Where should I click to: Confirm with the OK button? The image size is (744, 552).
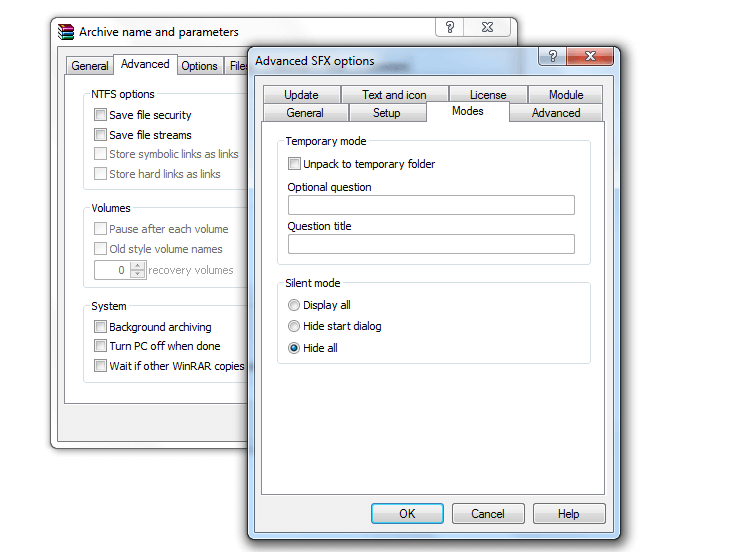point(407,514)
